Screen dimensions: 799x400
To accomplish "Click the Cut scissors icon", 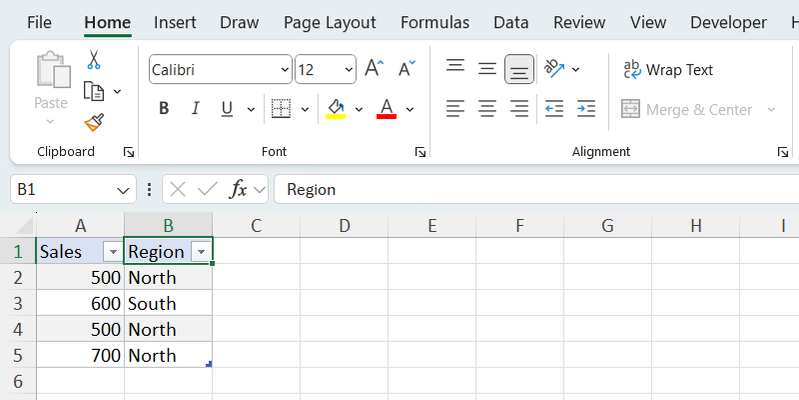I will tap(94, 60).
